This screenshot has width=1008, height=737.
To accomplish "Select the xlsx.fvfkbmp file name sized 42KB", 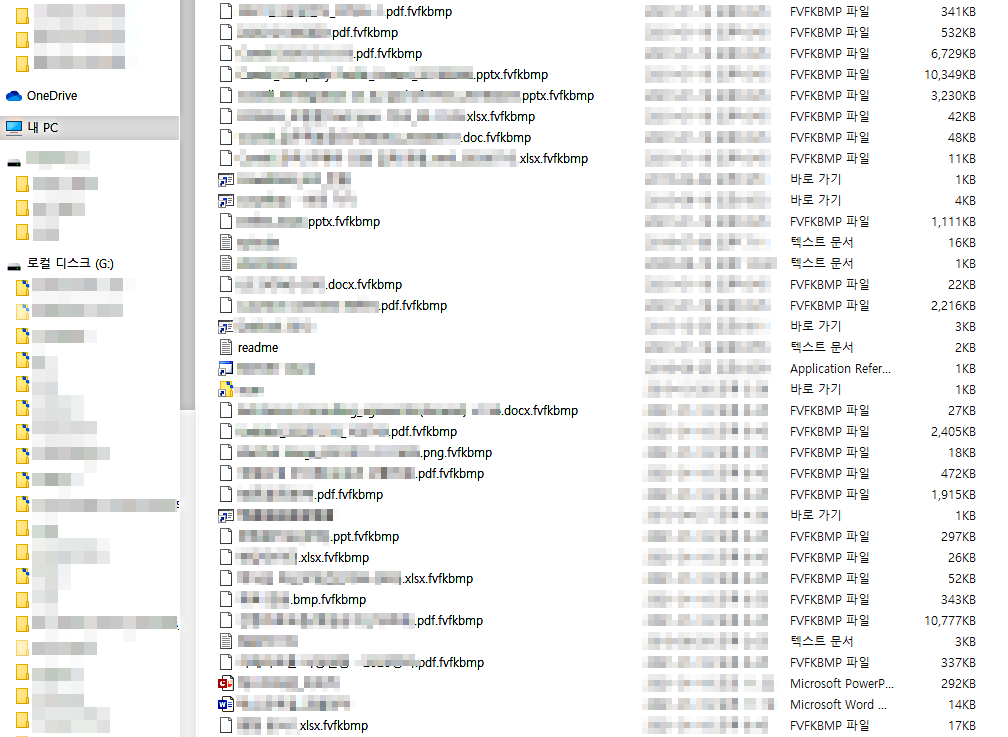I will tap(386, 116).
